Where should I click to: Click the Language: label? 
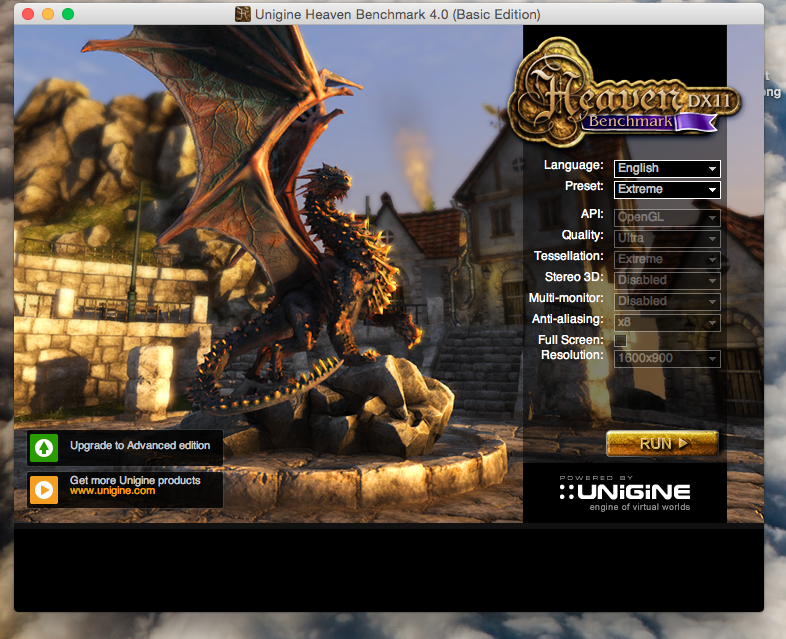pos(573,165)
